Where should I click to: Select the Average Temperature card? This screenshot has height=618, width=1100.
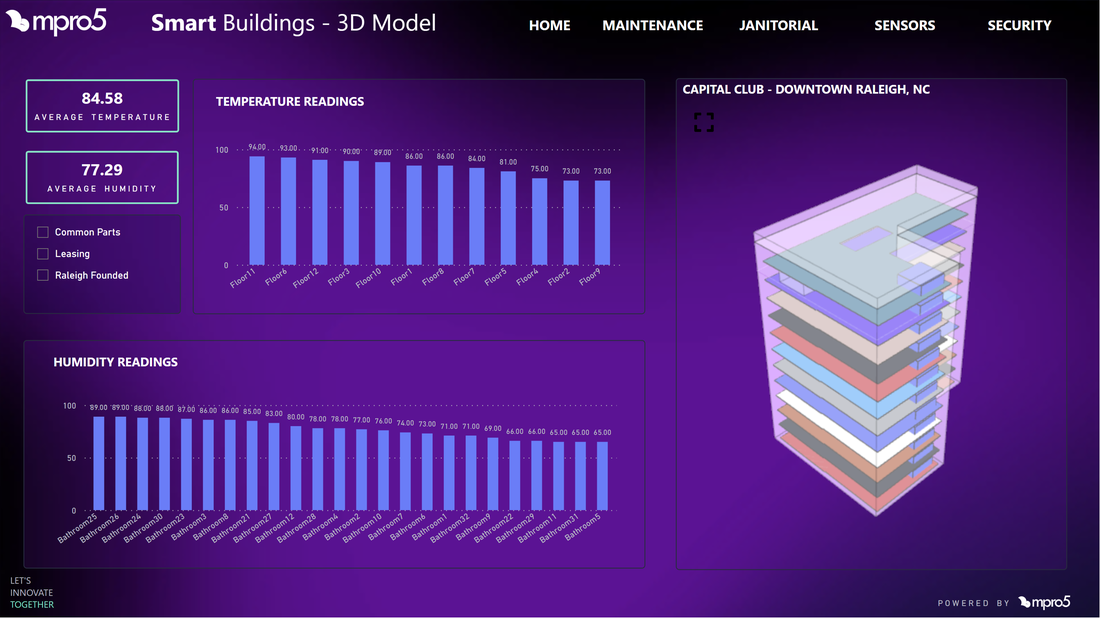(102, 105)
